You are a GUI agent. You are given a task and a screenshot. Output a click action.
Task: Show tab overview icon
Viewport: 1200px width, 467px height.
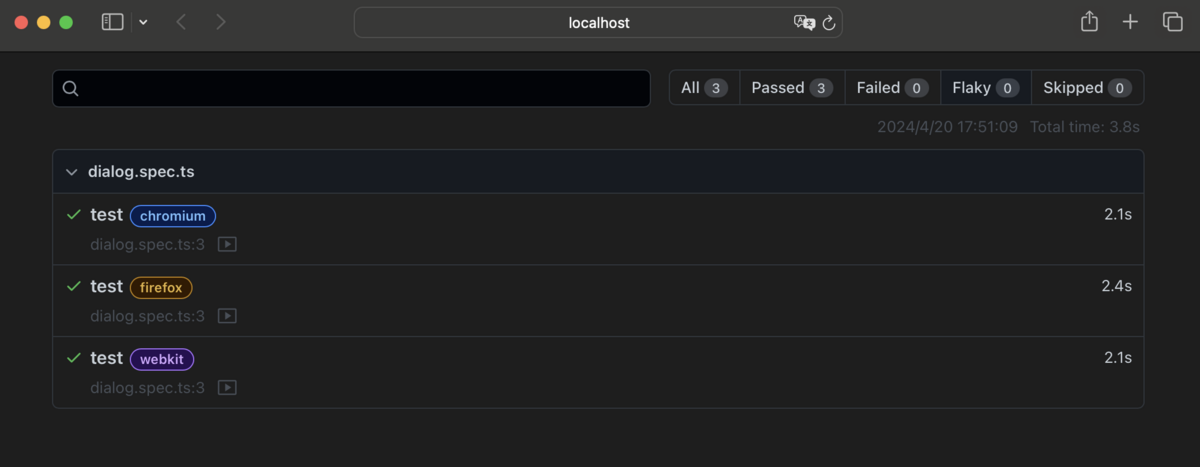[1172, 22]
